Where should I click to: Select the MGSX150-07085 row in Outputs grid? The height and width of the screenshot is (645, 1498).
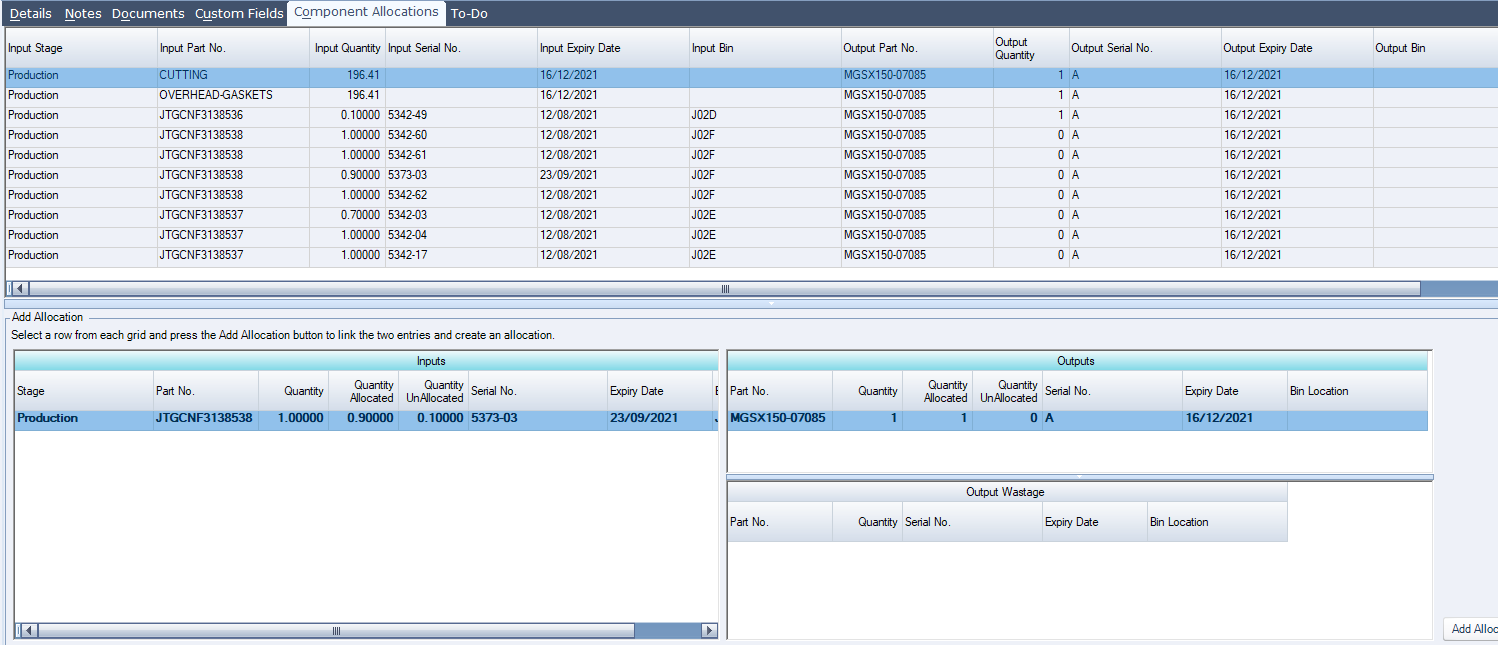[778, 418]
